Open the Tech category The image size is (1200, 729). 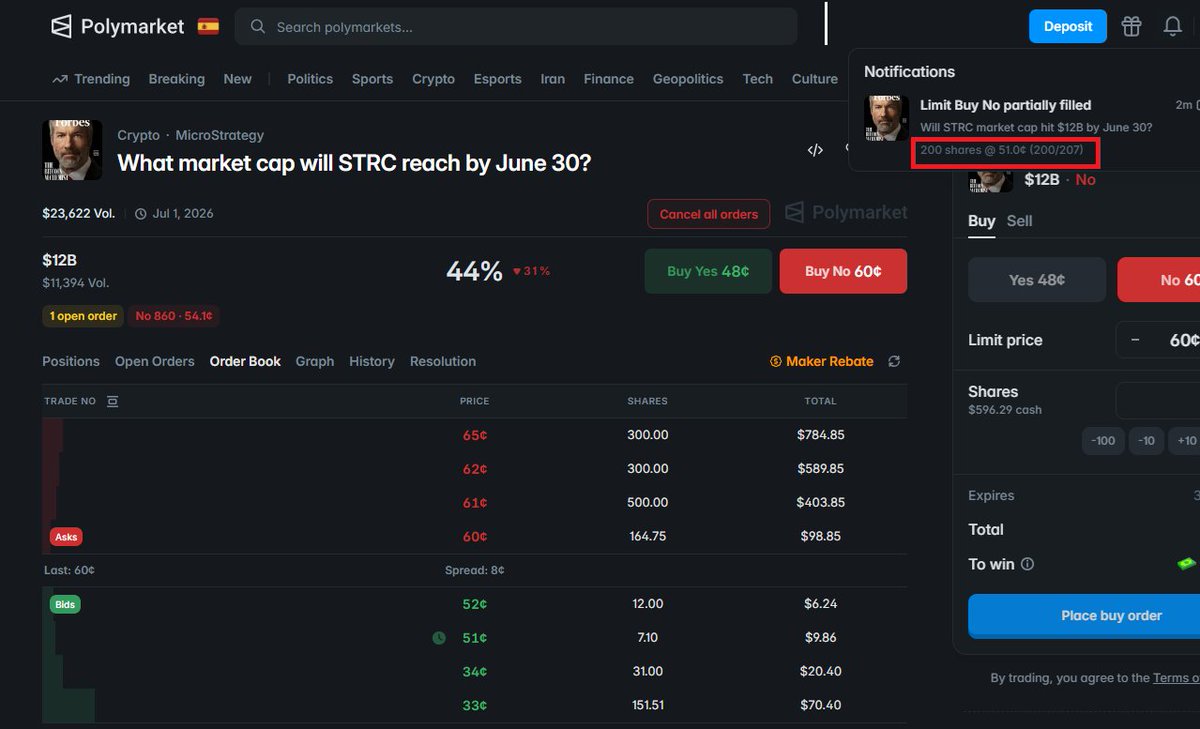coord(758,79)
